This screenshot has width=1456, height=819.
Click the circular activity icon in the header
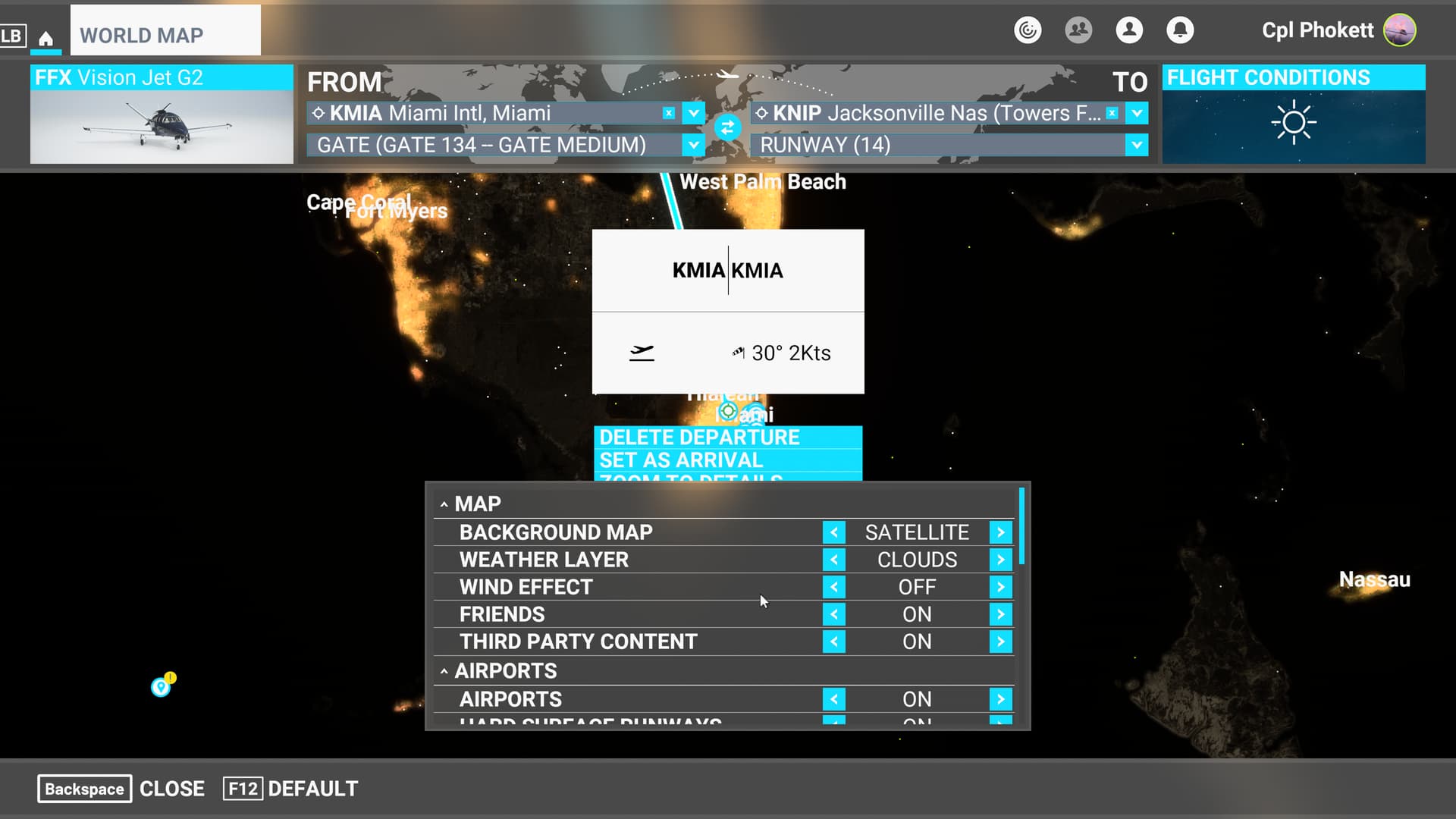(1028, 30)
